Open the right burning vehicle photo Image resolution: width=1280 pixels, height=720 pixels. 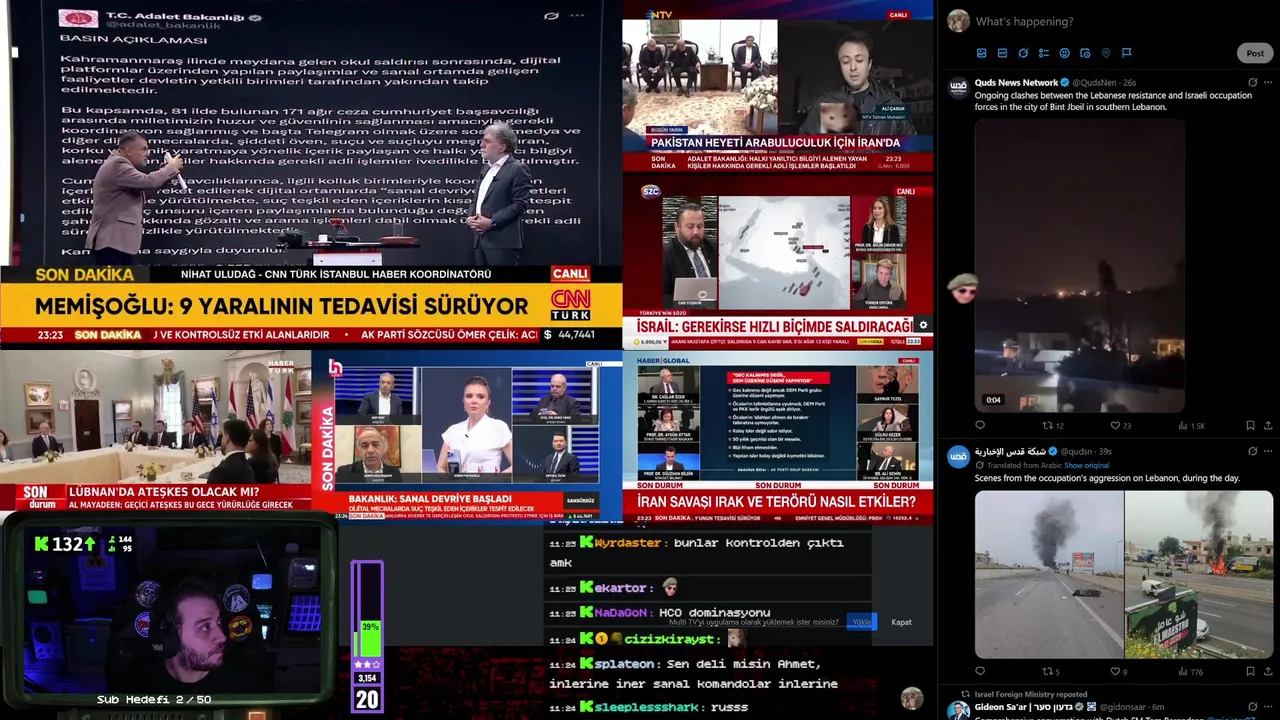tap(1199, 574)
